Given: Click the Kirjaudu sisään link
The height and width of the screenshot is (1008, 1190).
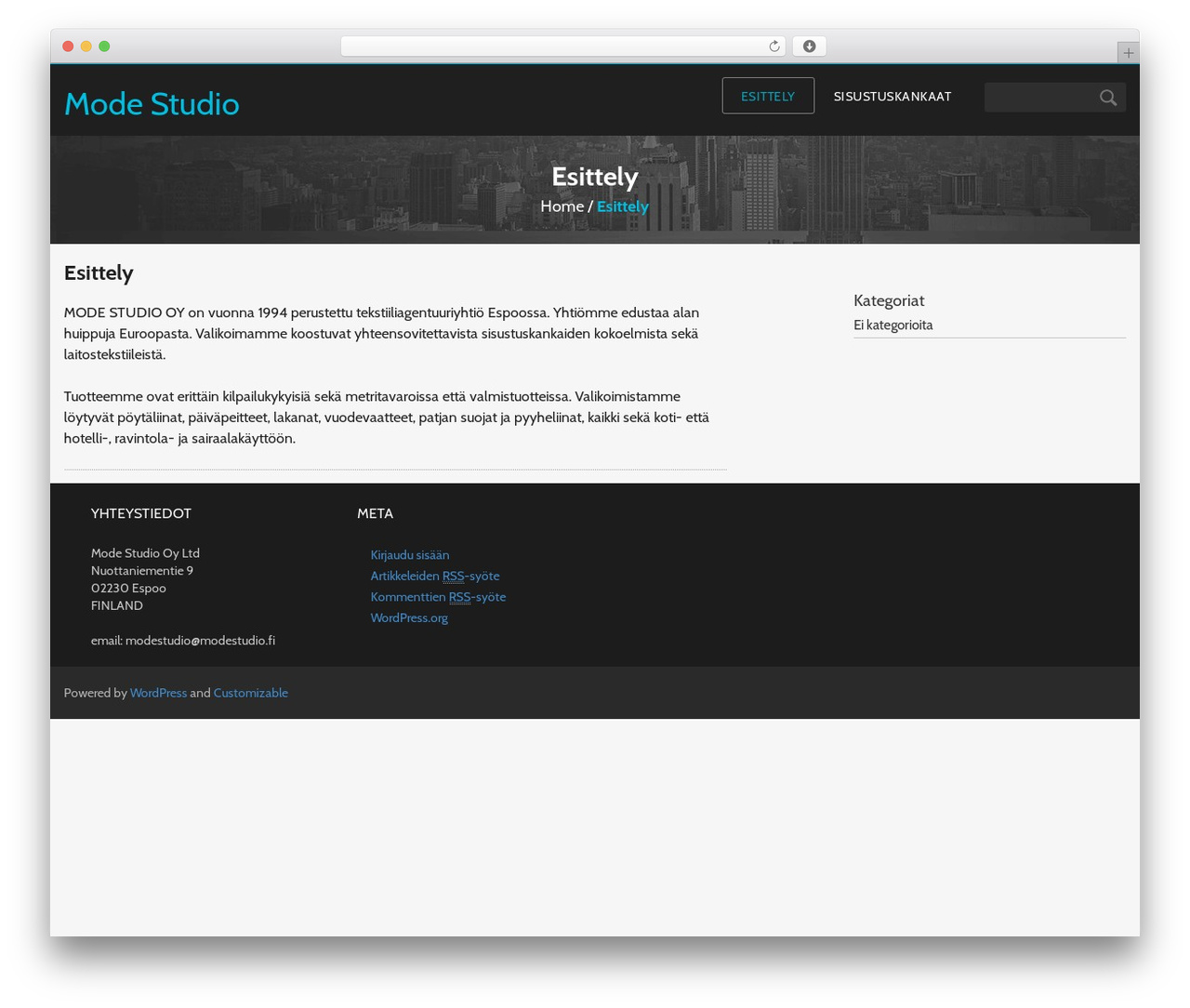Looking at the screenshot, I should click(x=410, y=555).
